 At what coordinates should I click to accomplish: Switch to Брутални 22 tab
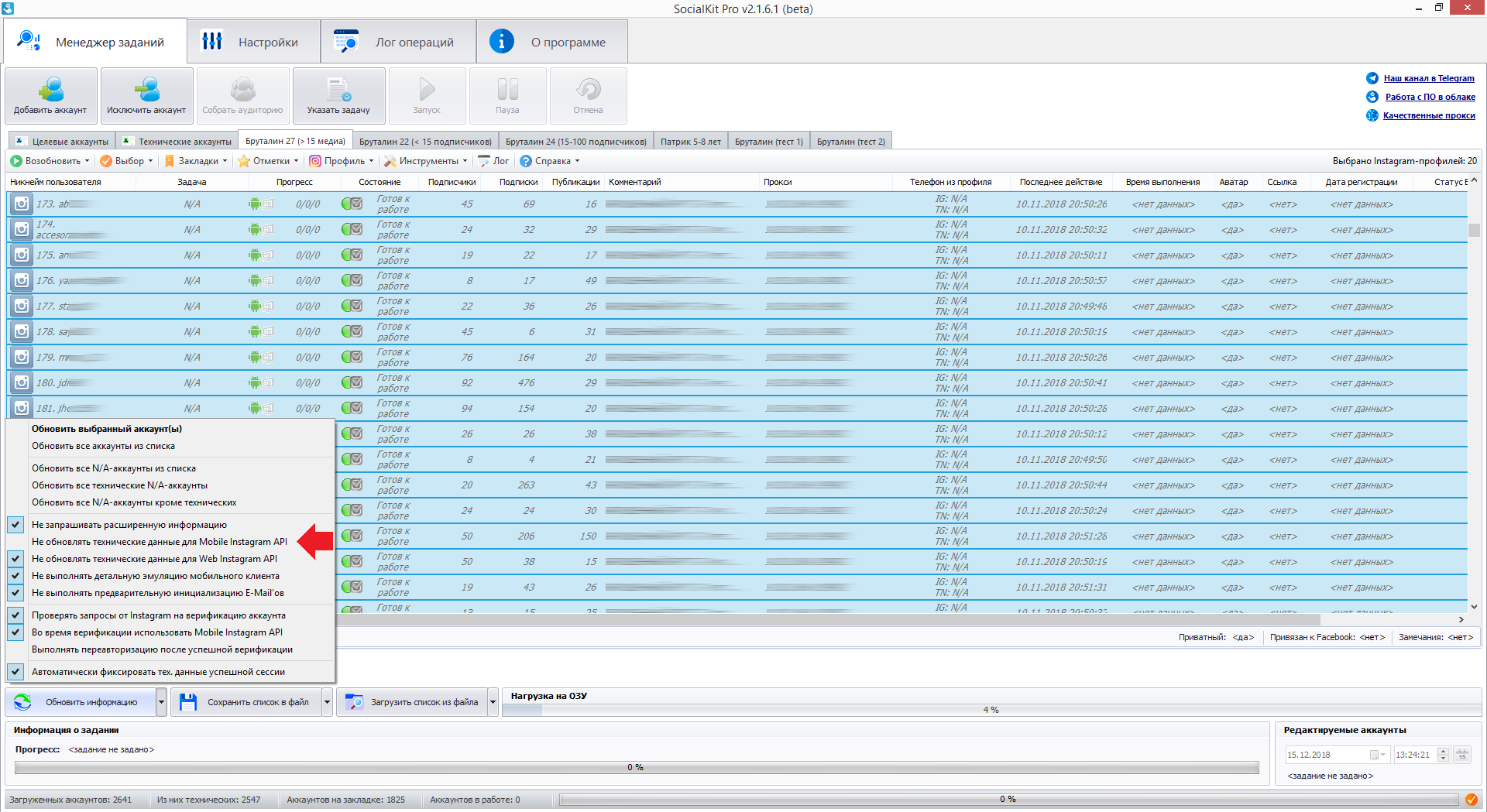click(425, 142)
